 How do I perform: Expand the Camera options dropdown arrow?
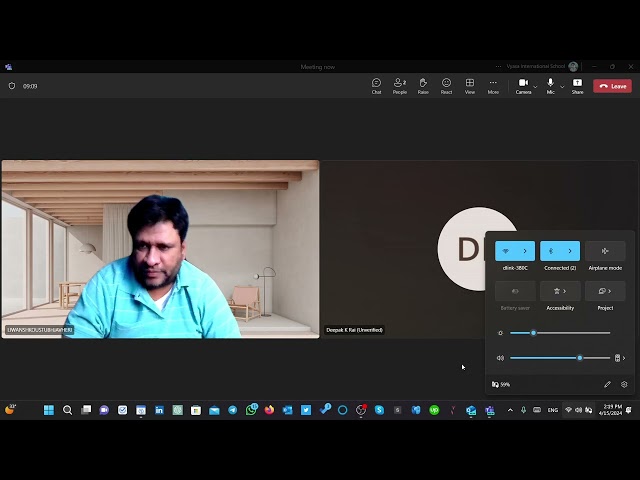coord(535,87)
